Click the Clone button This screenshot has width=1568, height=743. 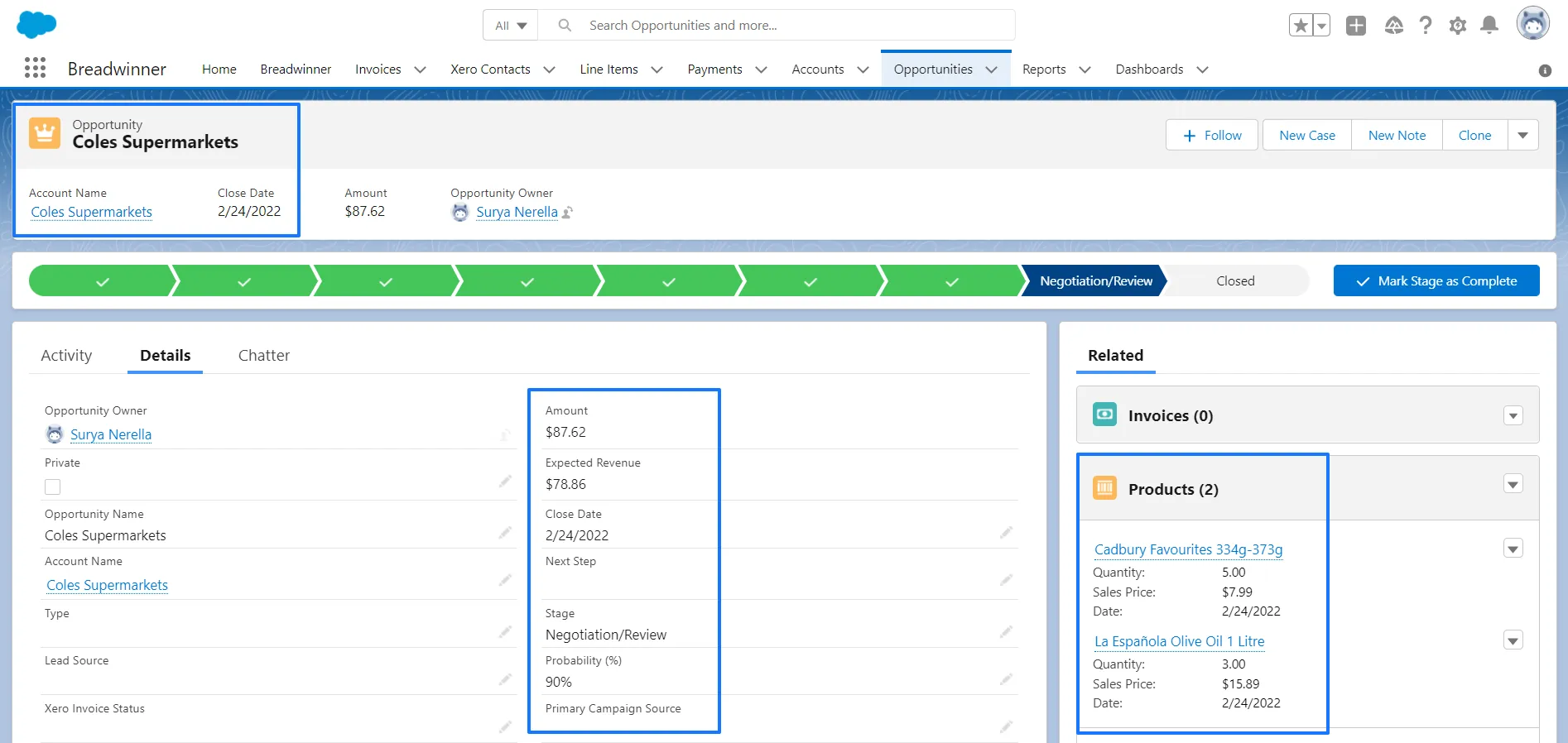coord(1475,135)
